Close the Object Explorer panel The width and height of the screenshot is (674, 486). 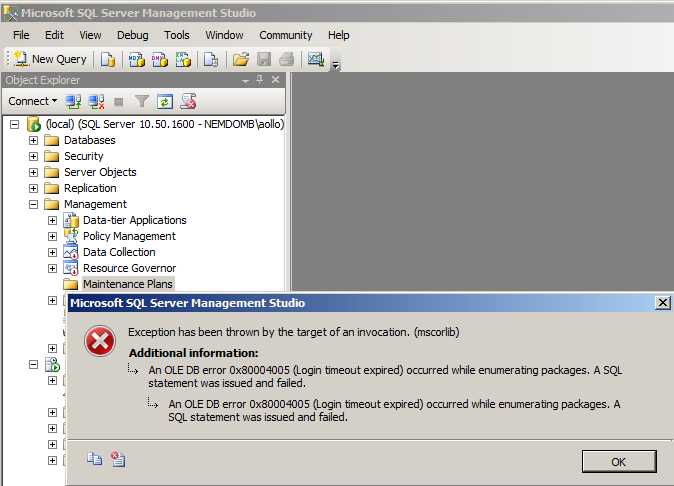tap(276, 79)
